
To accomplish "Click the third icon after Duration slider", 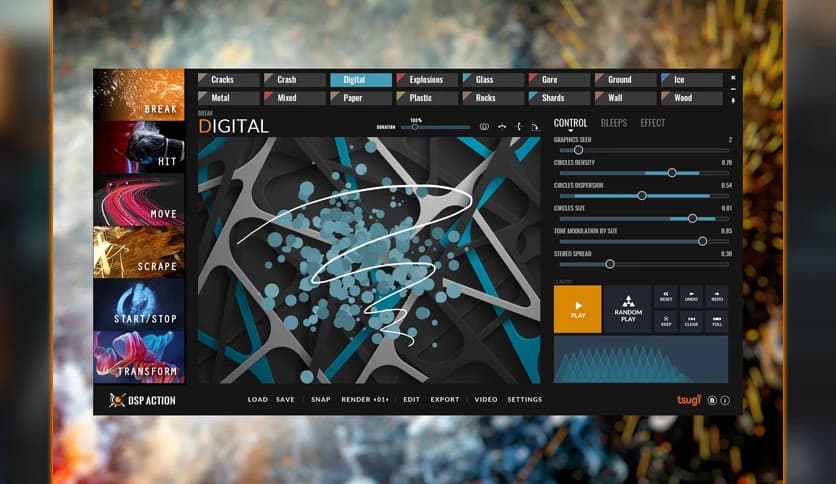I will click(519, 127).
